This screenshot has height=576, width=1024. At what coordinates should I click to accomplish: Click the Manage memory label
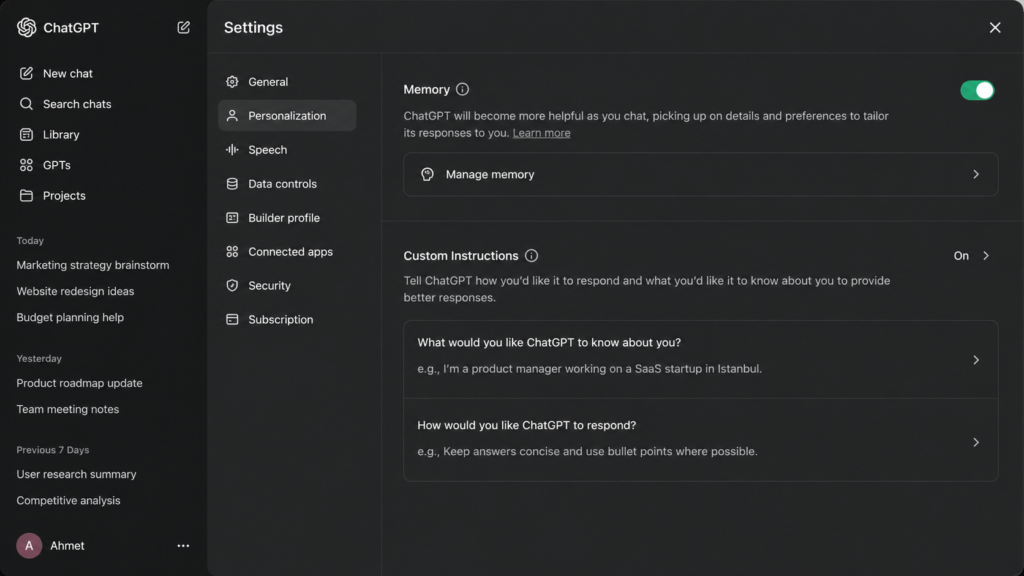point(490,174)
